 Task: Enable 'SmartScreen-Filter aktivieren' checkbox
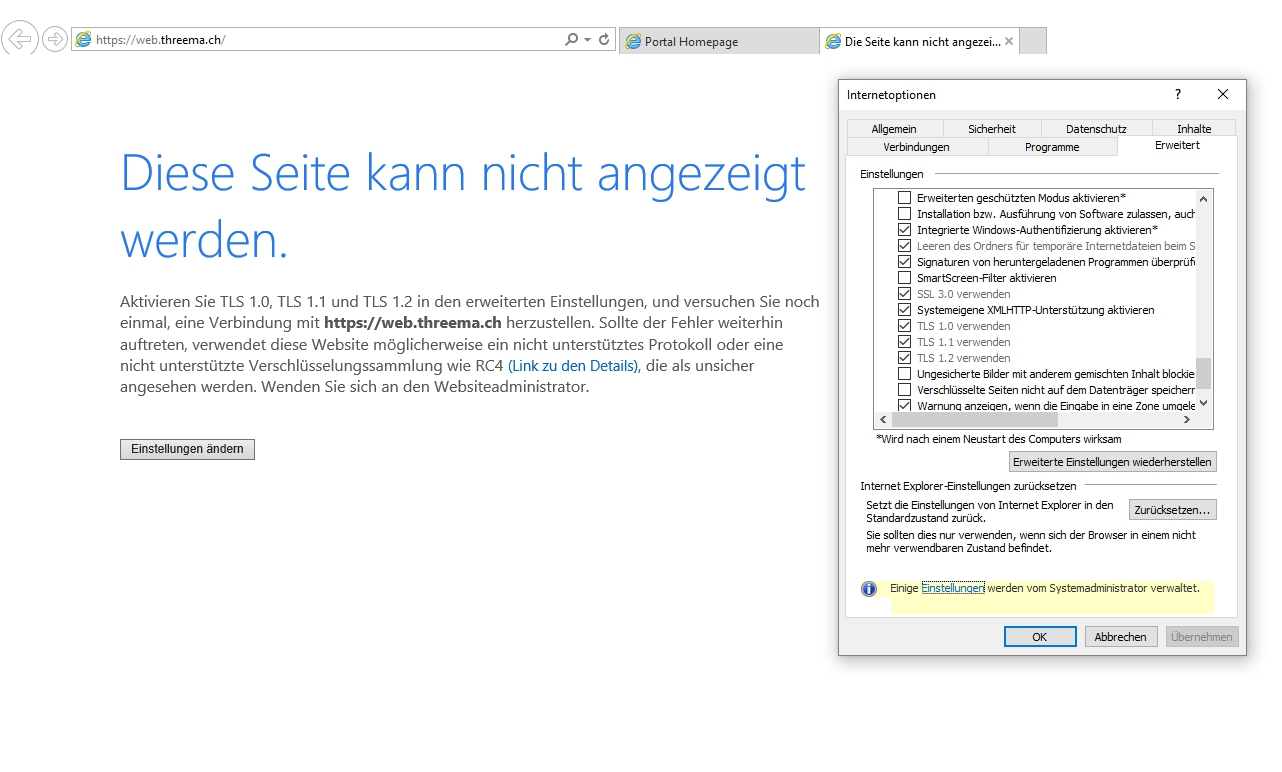click(905, 278)
